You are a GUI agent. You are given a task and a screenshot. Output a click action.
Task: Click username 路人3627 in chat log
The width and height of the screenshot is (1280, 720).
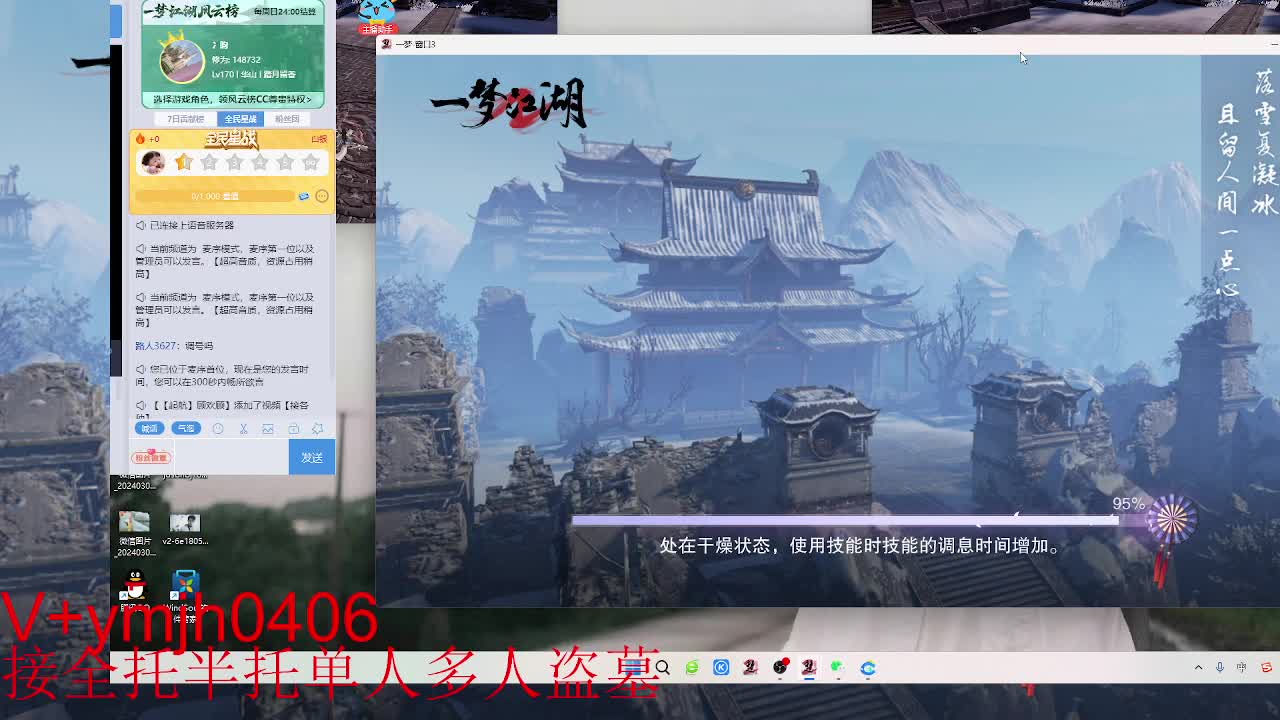click(x=157, y=346)
